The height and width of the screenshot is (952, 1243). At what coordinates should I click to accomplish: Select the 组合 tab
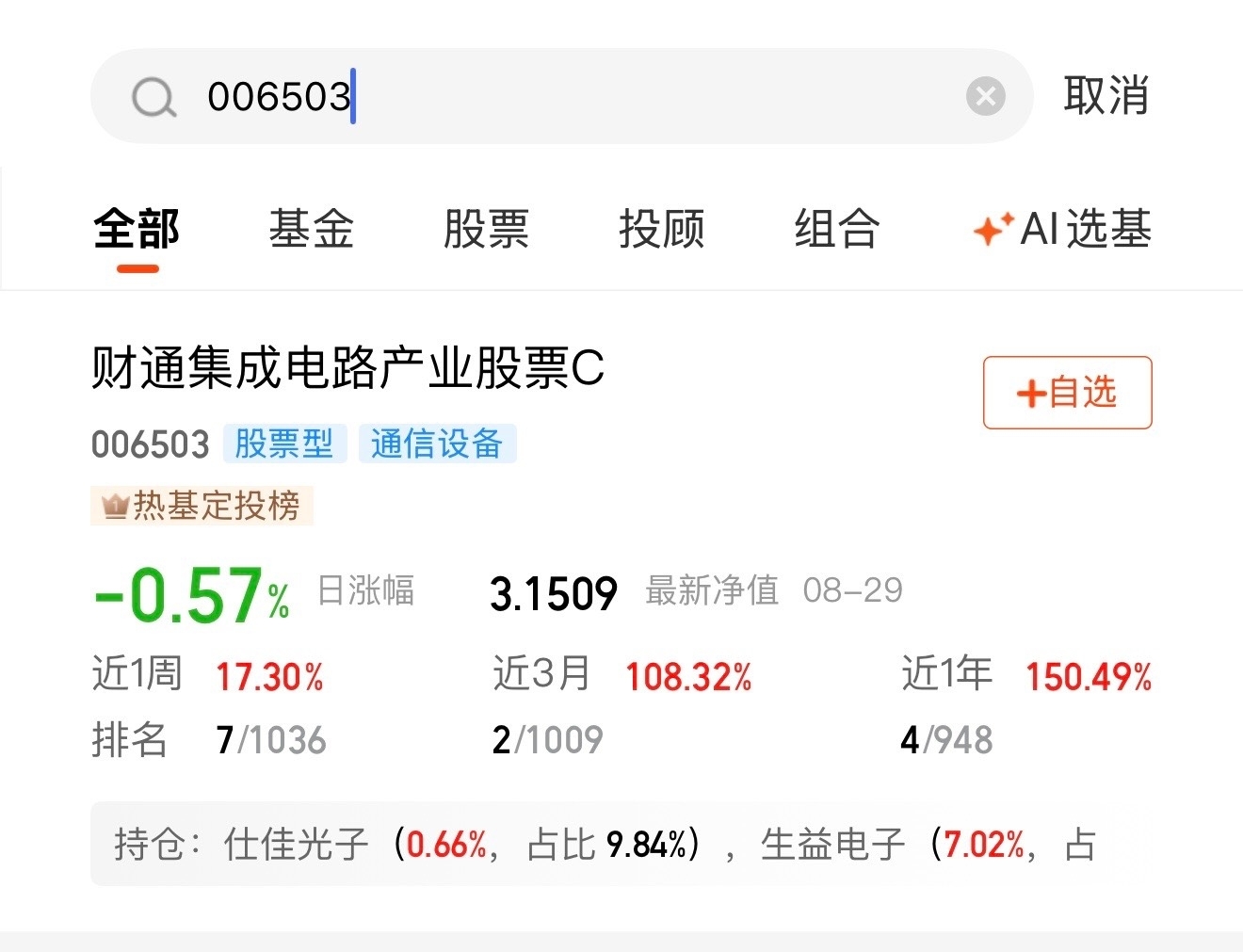coord(837,229)
